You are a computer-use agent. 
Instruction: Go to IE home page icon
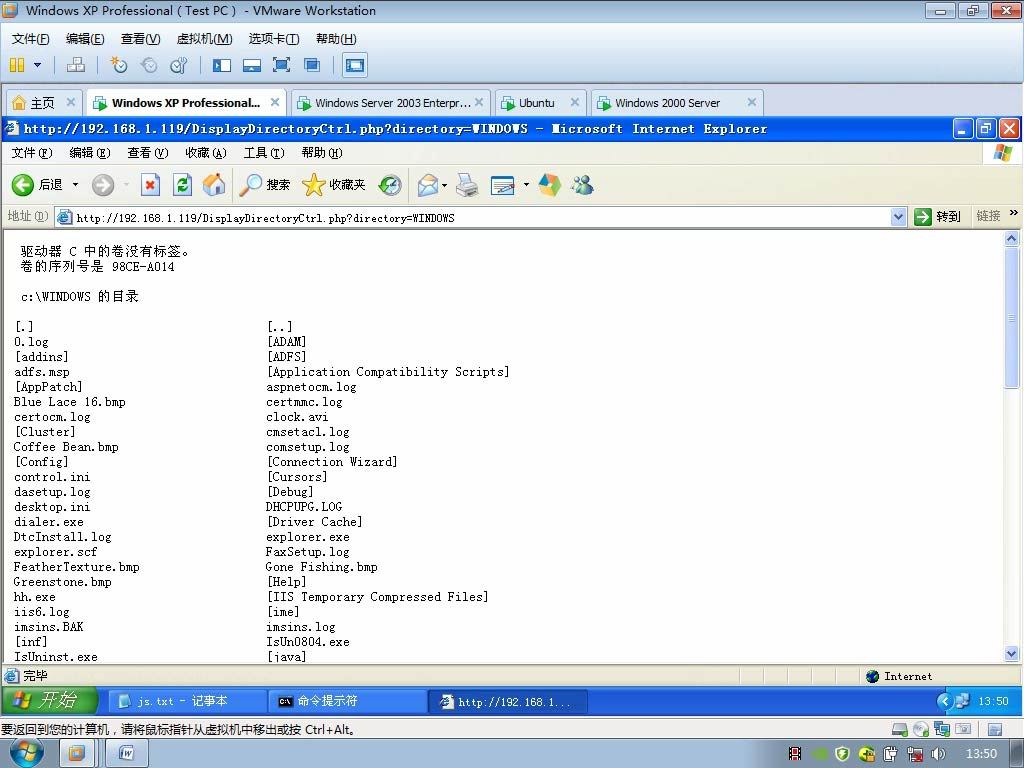[214, 185]
